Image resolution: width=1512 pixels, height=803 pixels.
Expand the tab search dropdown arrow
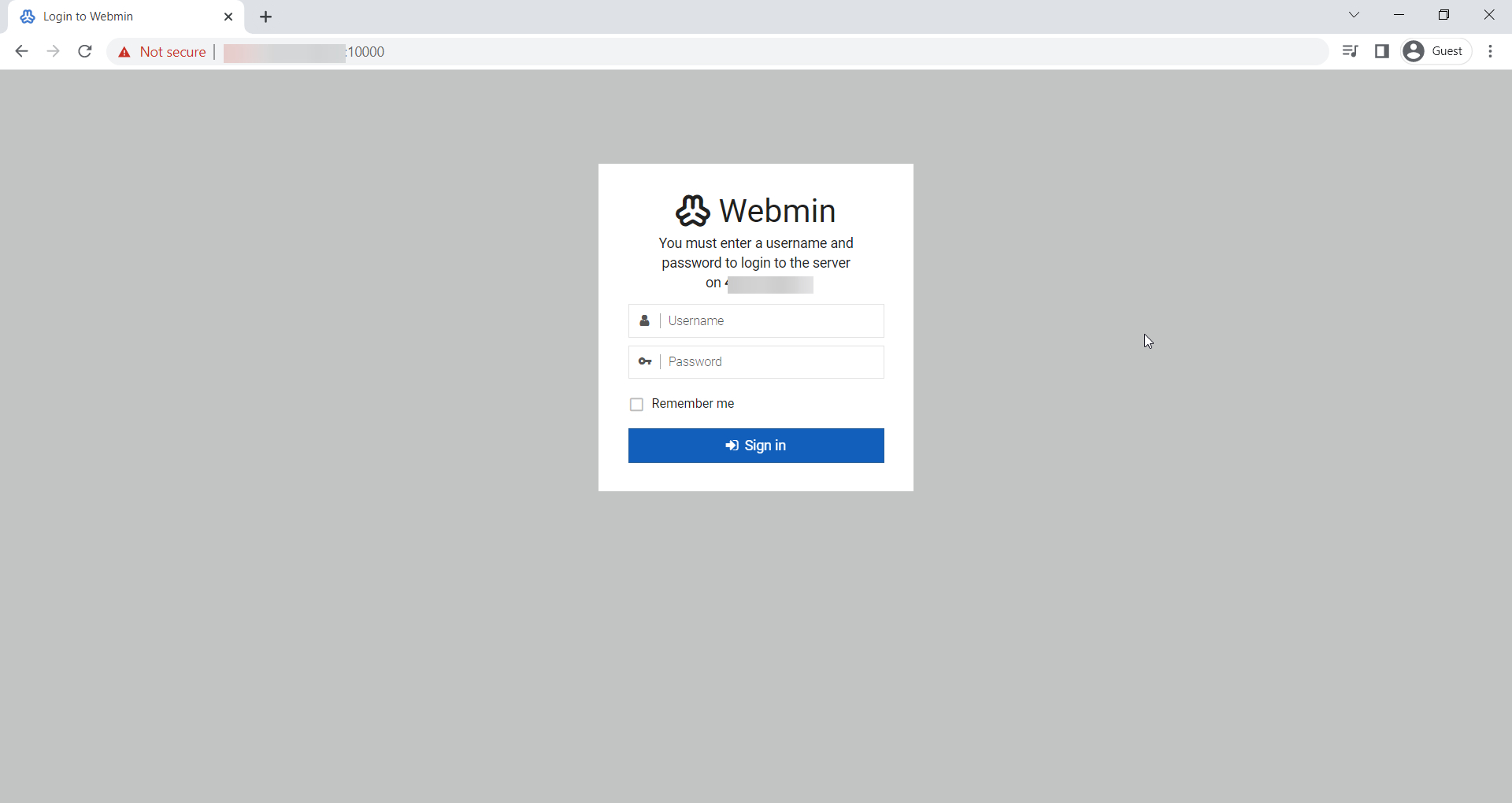(1354, 15)
